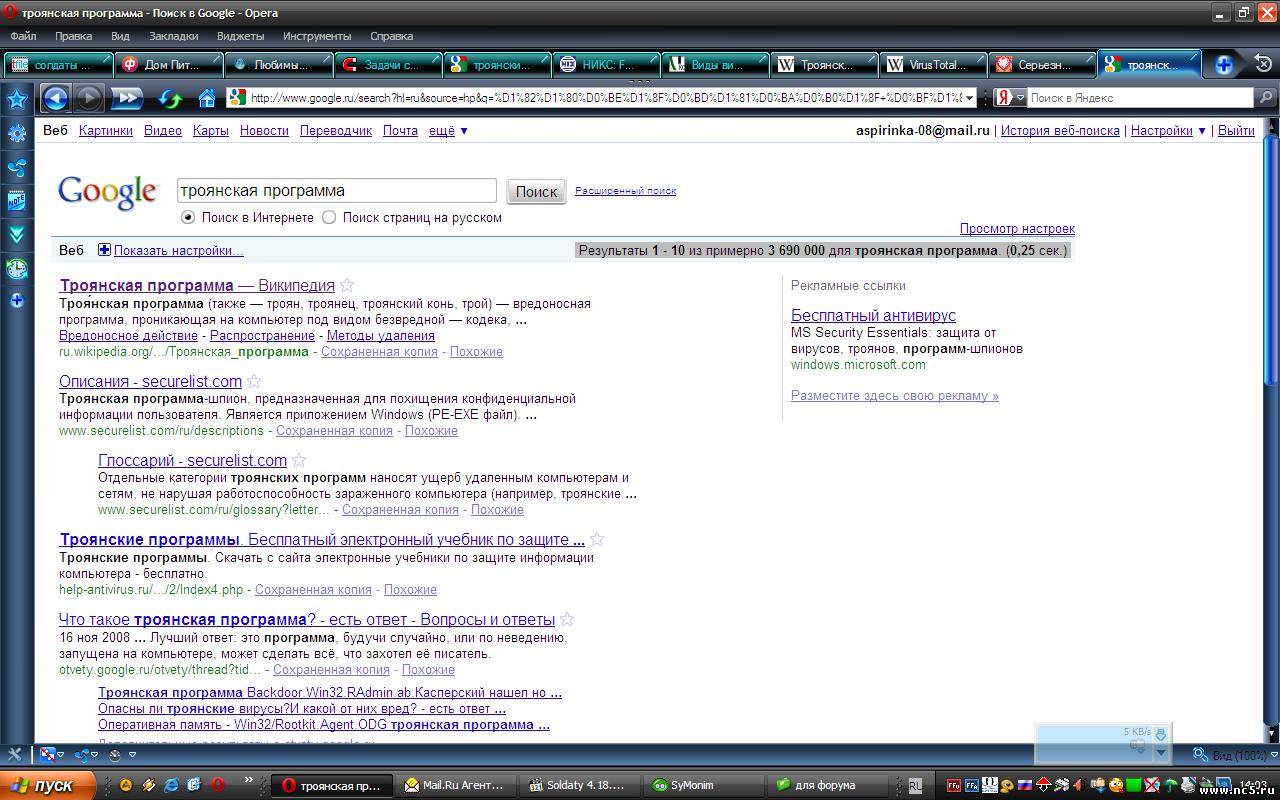This screenshot has height=800, width=1280.
Task: Click the История веб-поиска link
Action: coord(1060,131)
